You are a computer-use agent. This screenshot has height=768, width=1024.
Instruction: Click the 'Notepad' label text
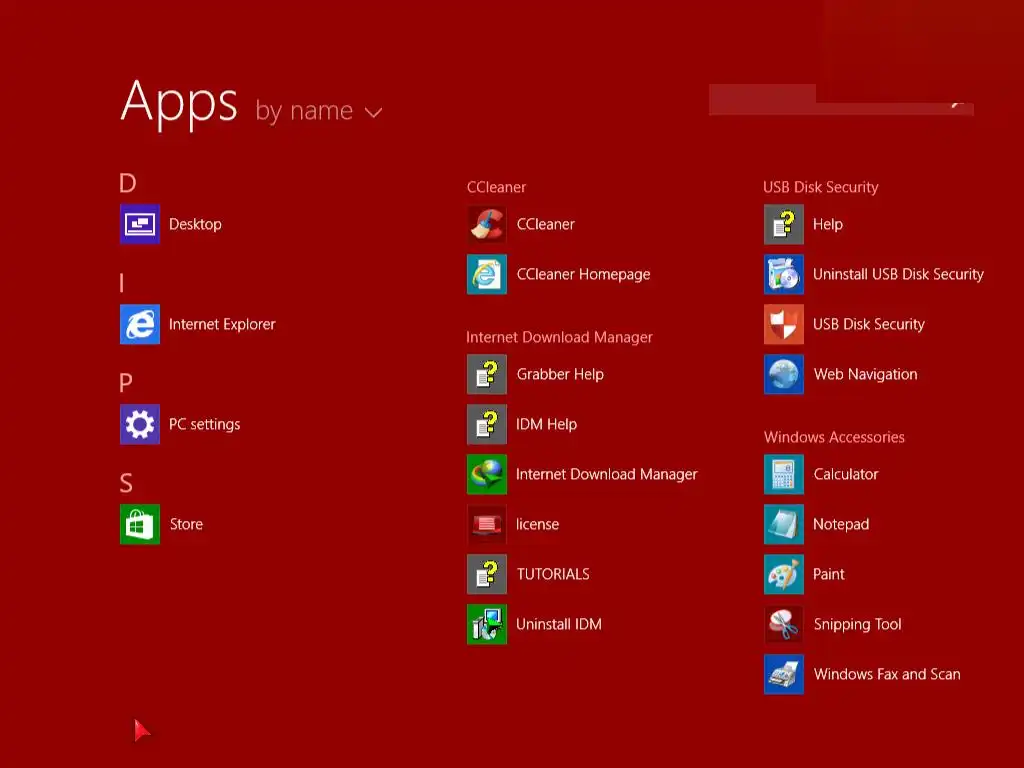pyautogui.click(x=841, y=524)
